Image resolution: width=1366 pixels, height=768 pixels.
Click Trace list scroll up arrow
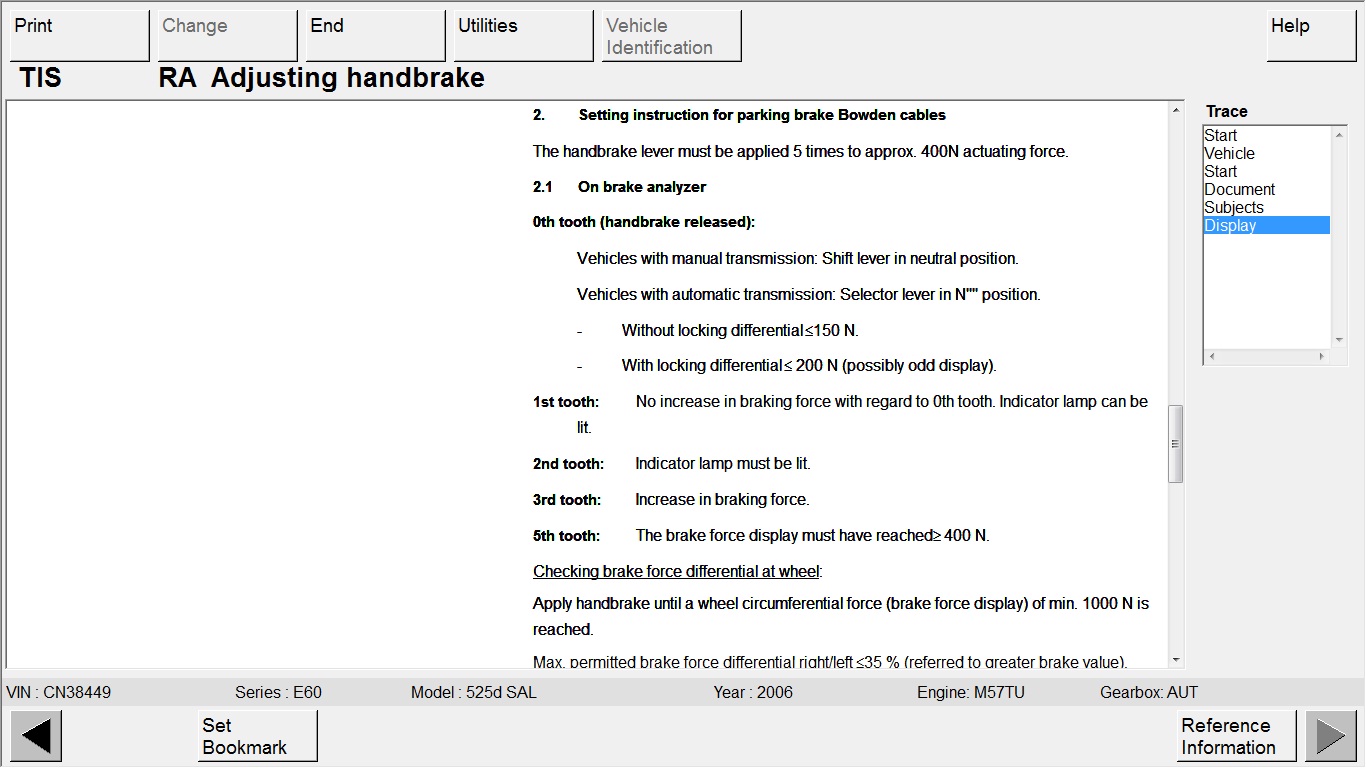pos(1340,134)
